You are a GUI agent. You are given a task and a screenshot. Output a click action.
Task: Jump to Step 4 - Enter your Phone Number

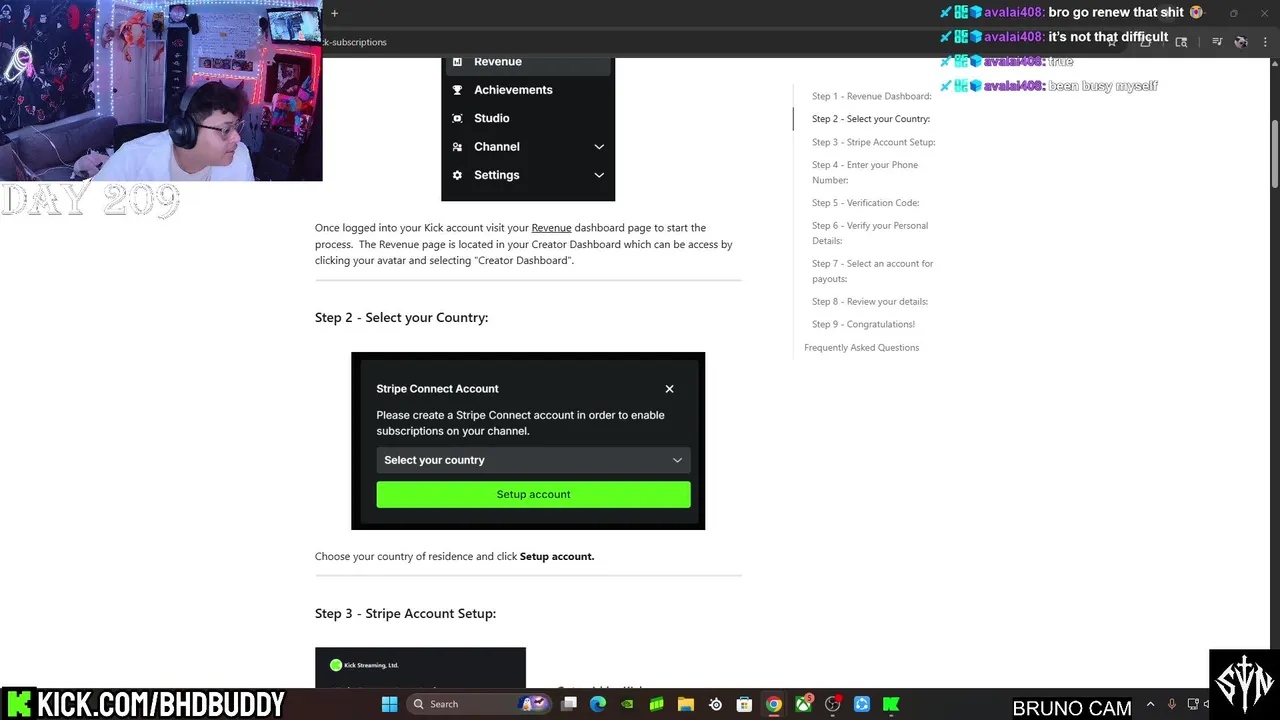[x=864, y=172]
